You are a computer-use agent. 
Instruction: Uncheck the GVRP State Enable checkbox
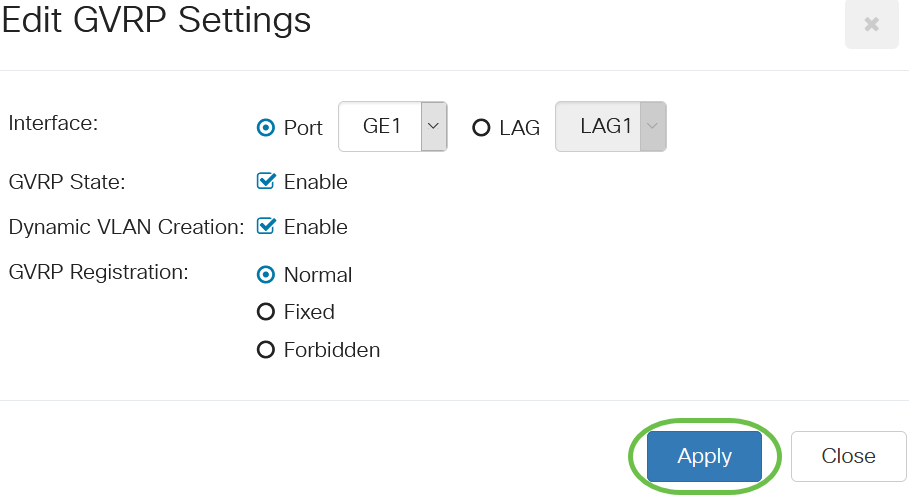tap(266, 181)
